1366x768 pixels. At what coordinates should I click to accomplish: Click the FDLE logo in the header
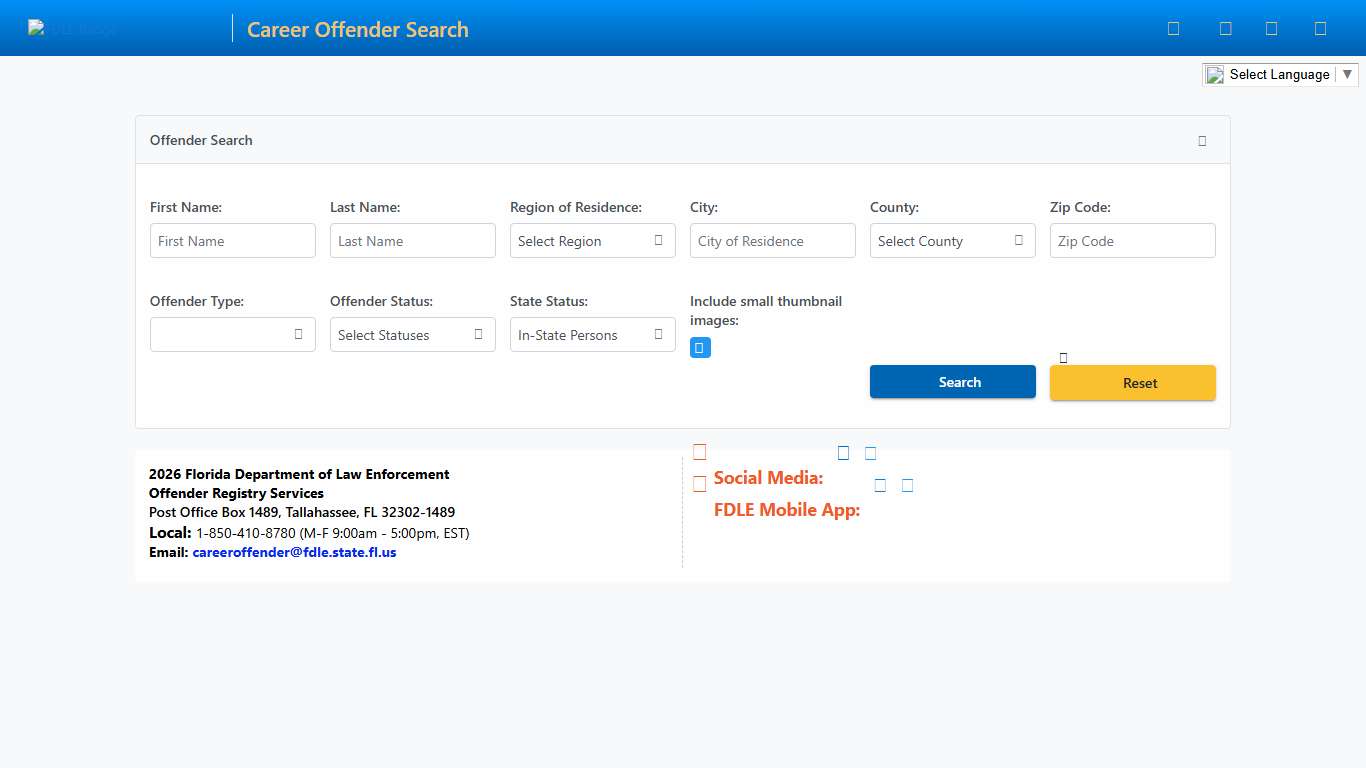72,29
